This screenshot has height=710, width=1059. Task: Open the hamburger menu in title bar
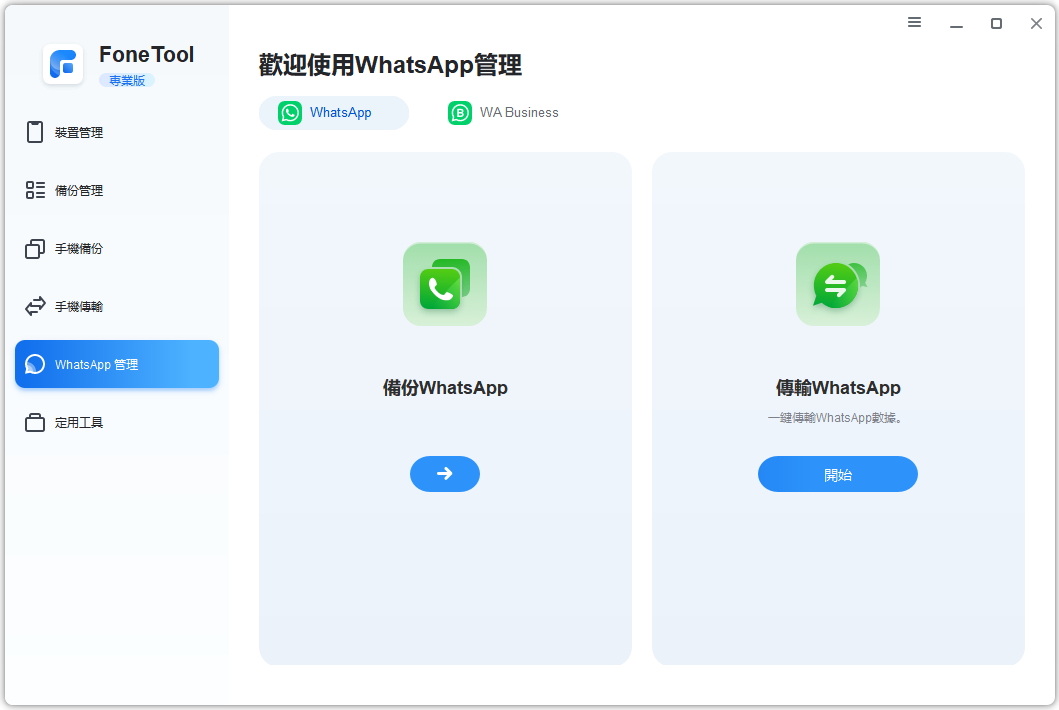(x=914, y=23)
